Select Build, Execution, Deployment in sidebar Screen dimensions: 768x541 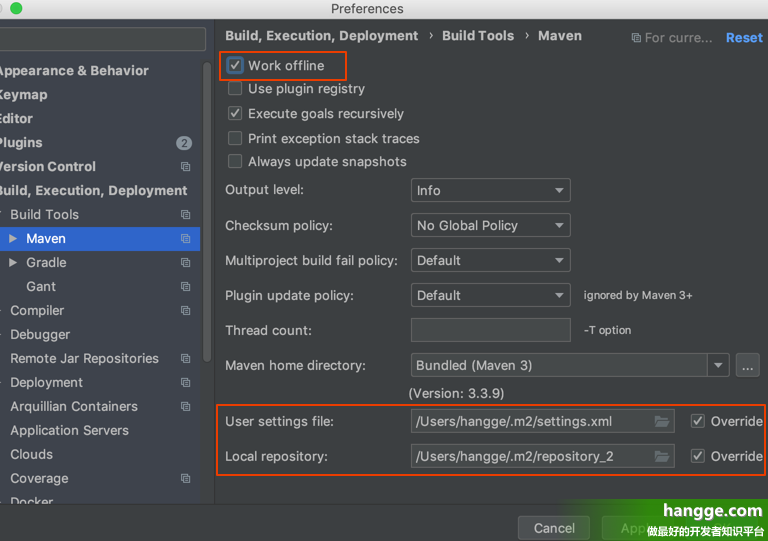[93, 190]
